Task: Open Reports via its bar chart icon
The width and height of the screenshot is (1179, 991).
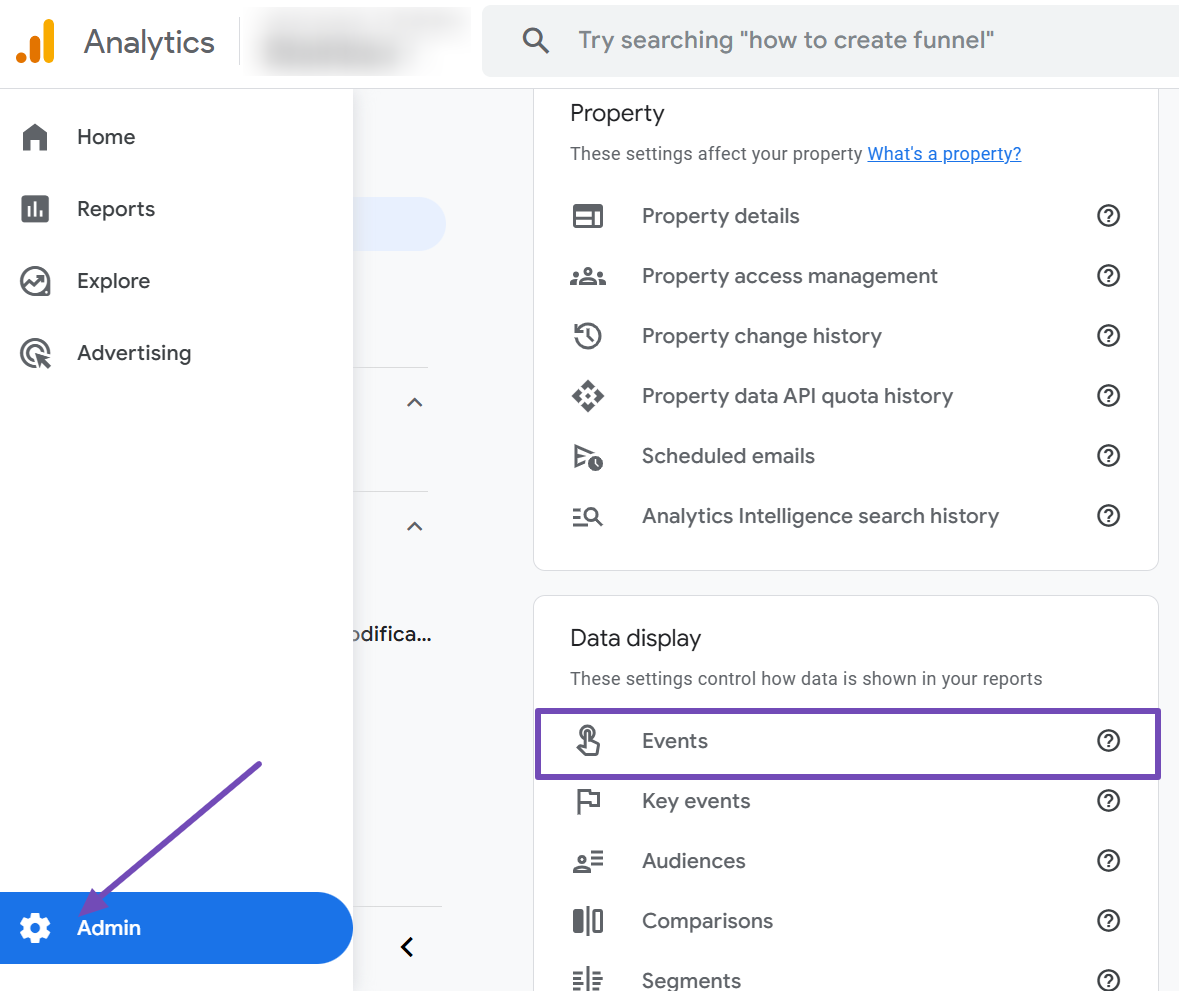Action: 35,209
